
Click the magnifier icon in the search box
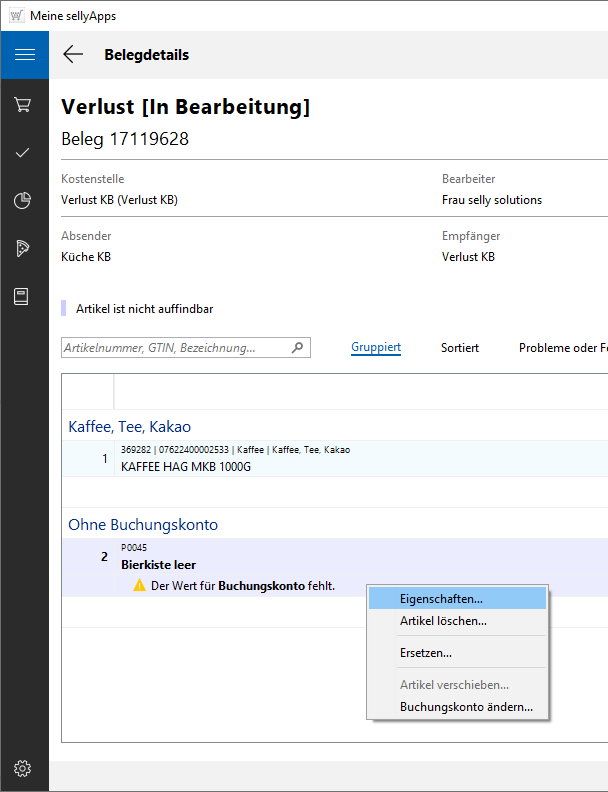pos(297,348)
